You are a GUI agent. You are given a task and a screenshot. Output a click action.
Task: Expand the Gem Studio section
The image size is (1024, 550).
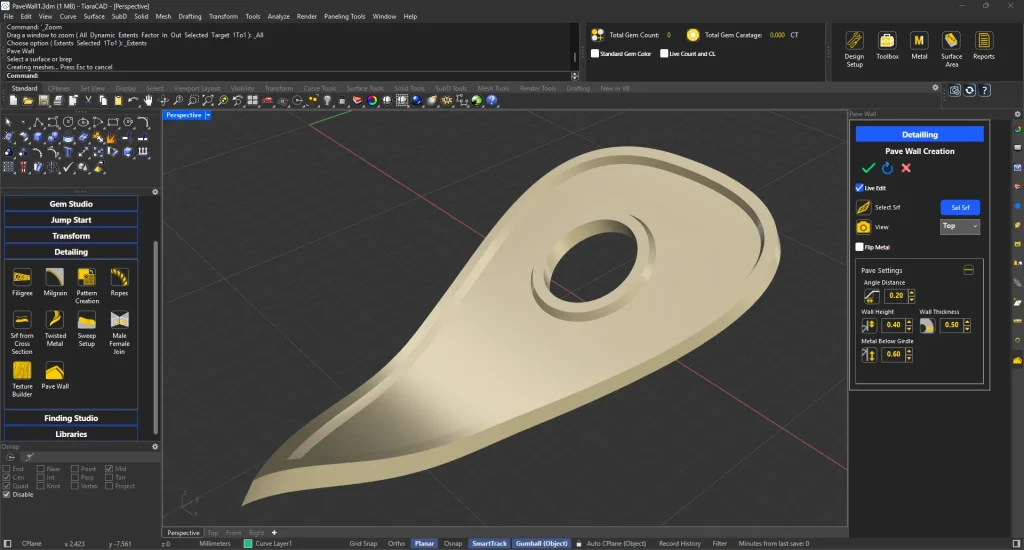click(x=71, y=204)
